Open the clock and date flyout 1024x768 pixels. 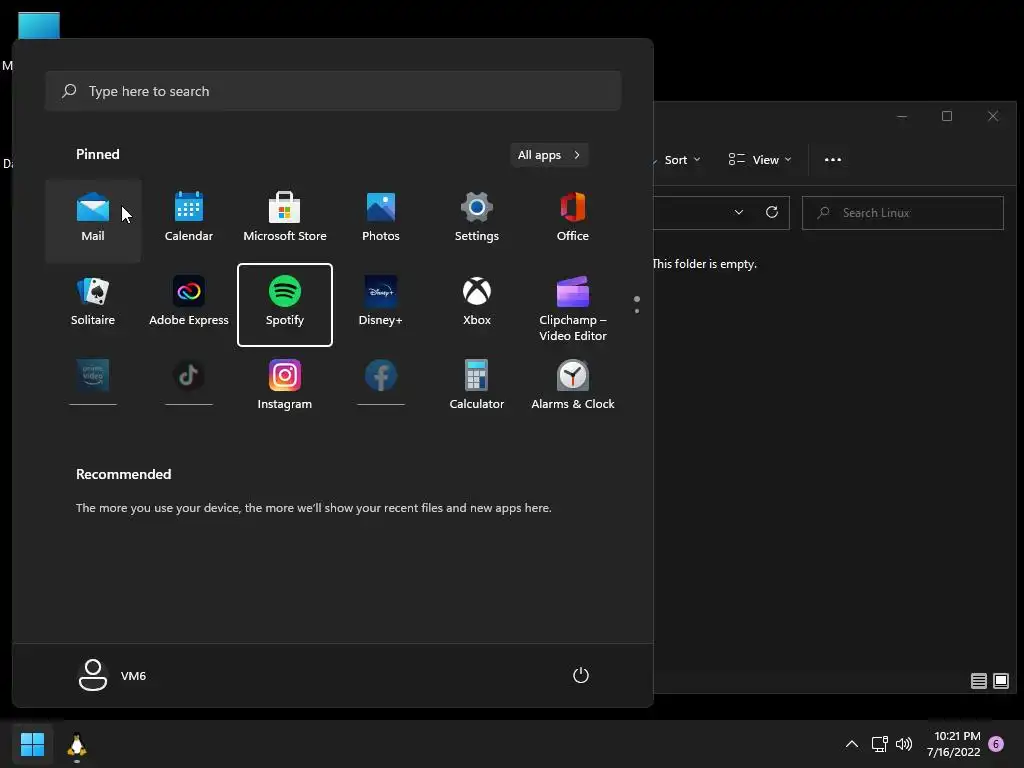[953, 744]
